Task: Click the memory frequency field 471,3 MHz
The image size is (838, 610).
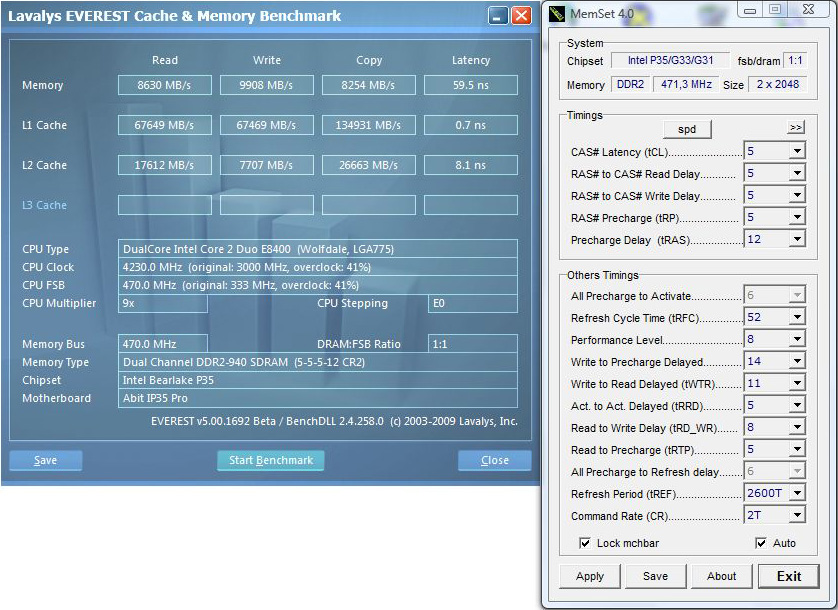Action: [x=686, y=84]
